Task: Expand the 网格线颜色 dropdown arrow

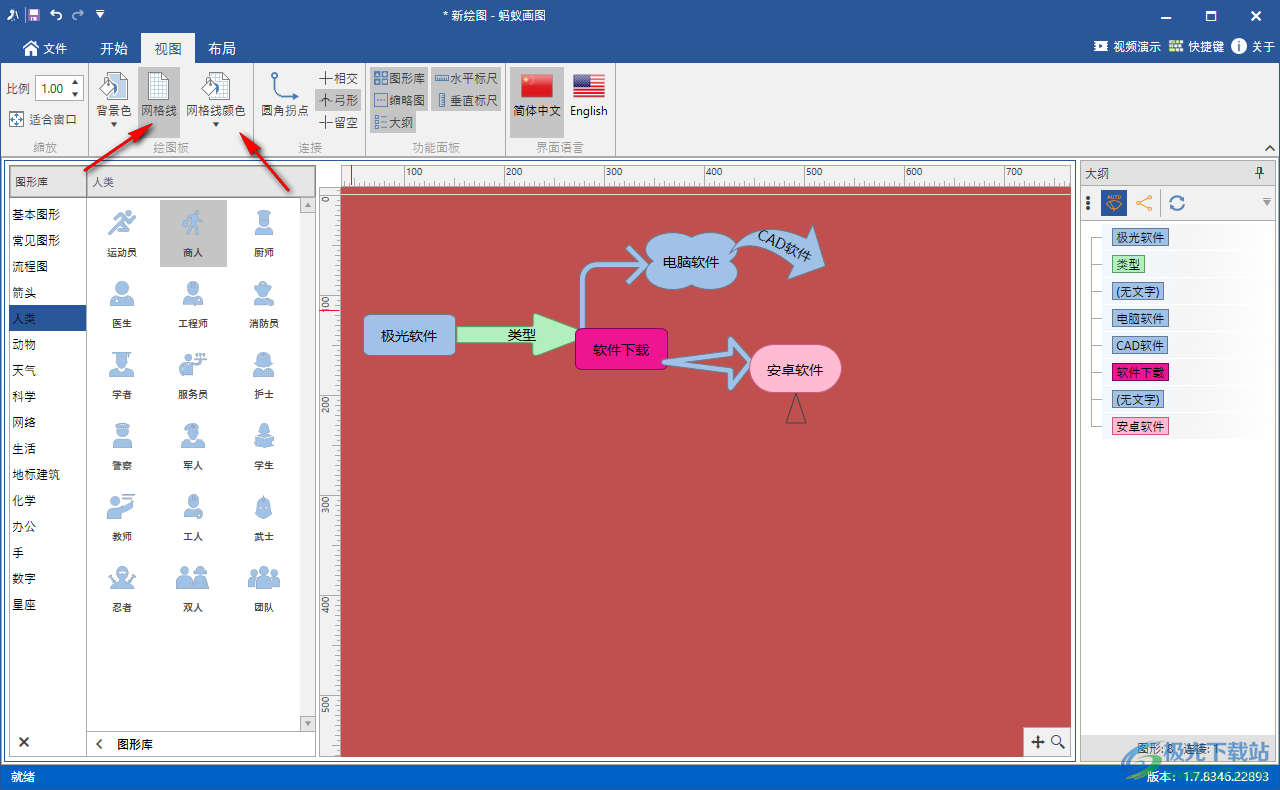Action: pos(215,125)
